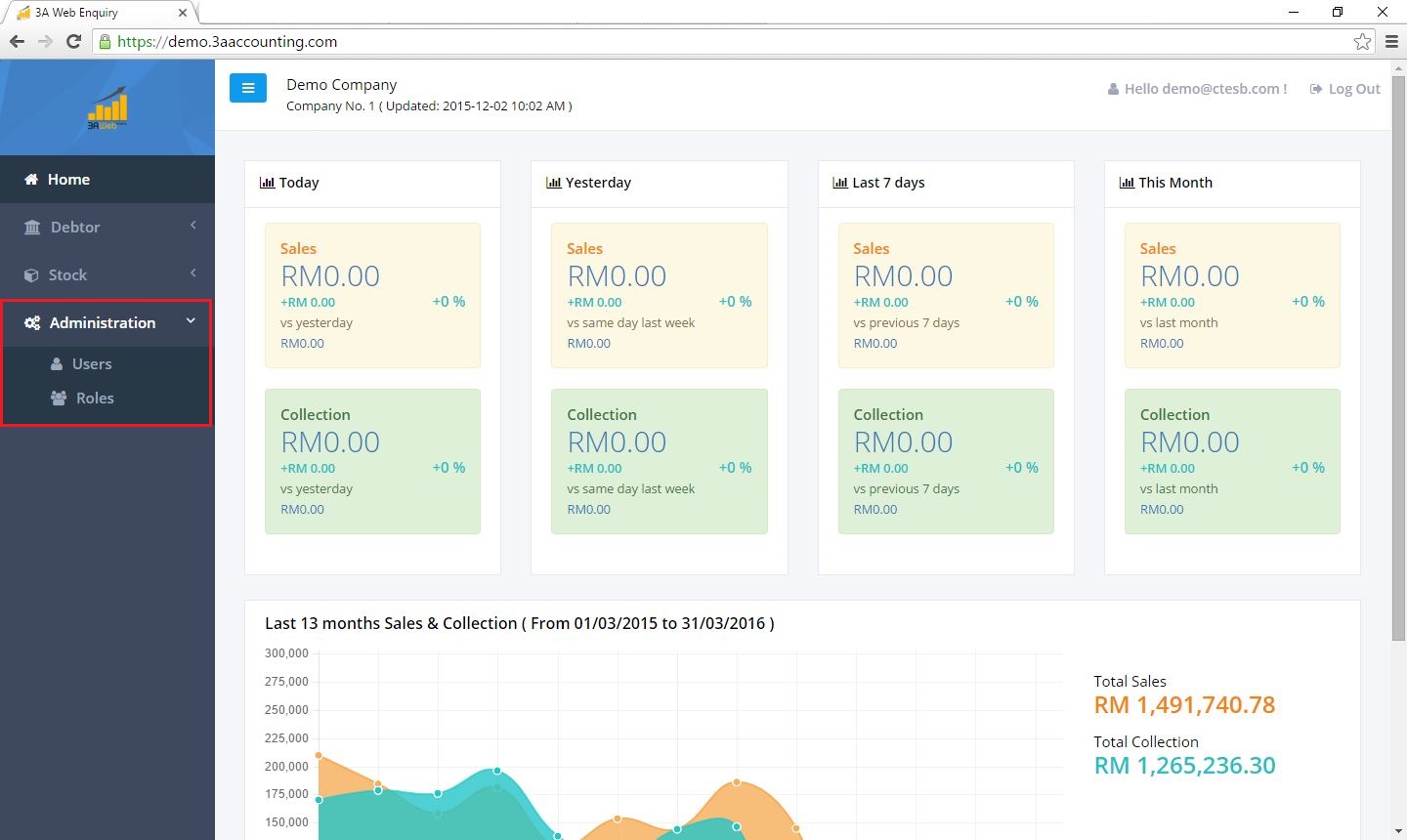1407x840 pixels.
Task: Click the highest teal collection data point
Action: pyautogui.click(x=497, y=771)
